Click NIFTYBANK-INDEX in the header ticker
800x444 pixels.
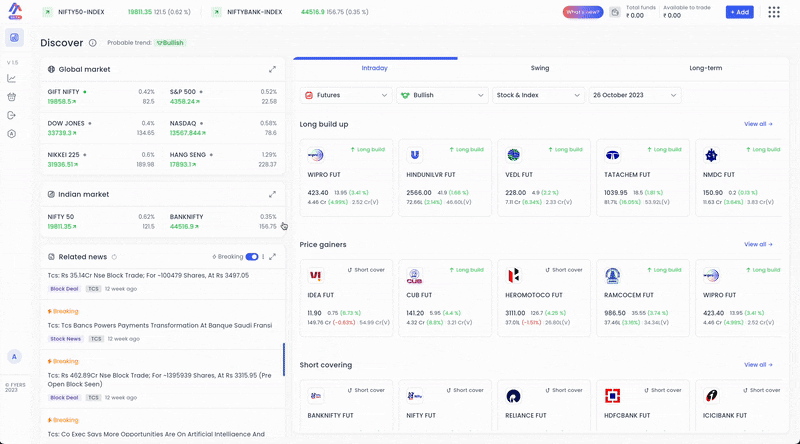tap(255, 12)
